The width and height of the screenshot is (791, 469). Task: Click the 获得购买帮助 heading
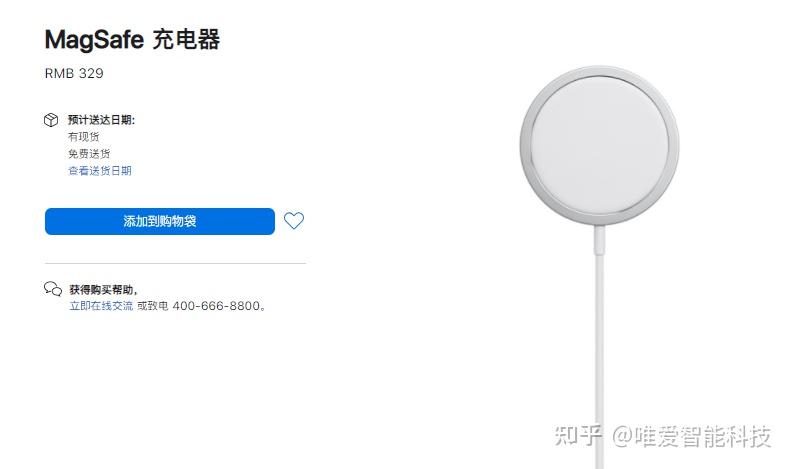click(103, 289)
